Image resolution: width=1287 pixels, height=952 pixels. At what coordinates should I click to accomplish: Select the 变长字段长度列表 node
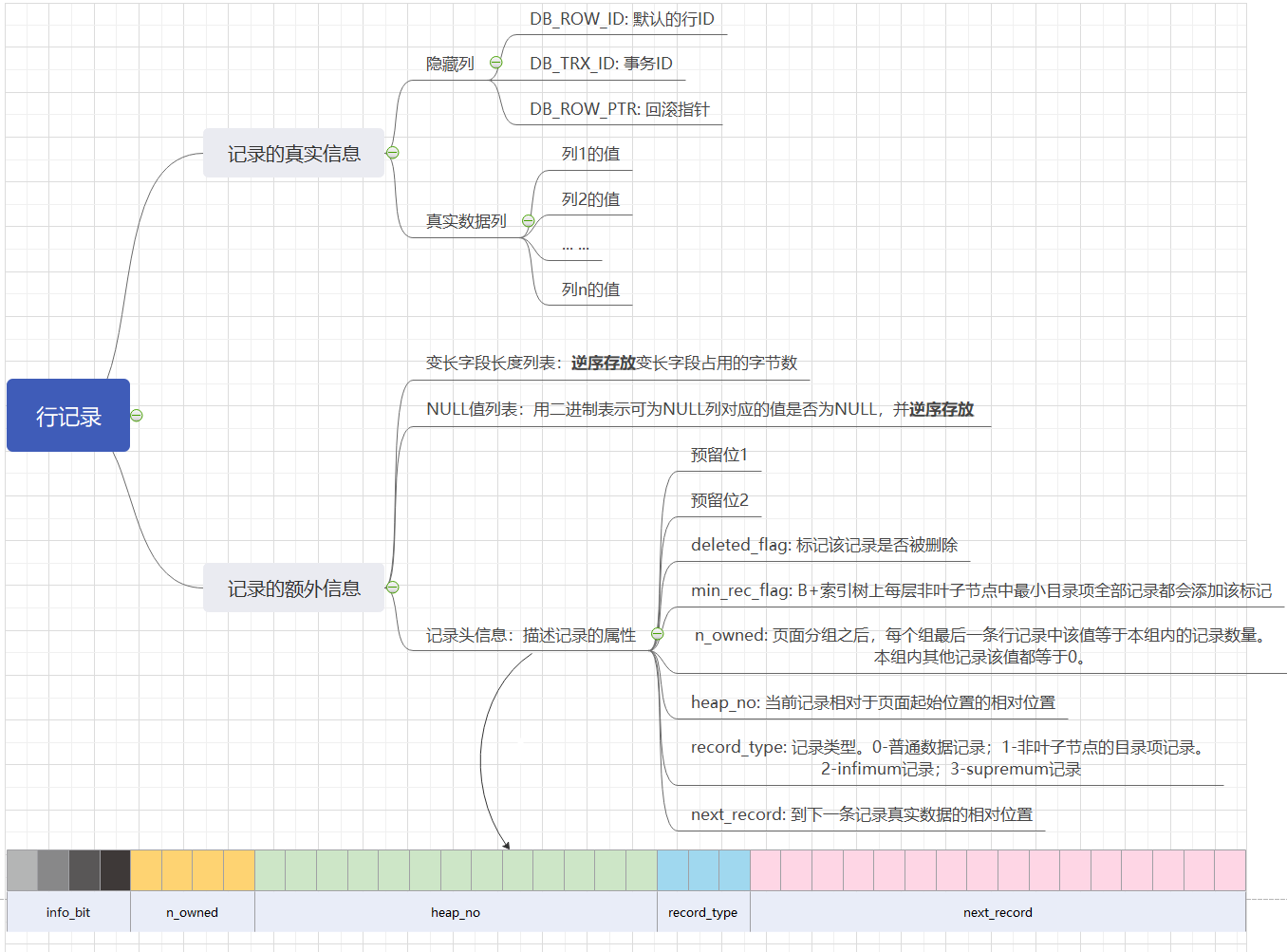pos(611,363)
